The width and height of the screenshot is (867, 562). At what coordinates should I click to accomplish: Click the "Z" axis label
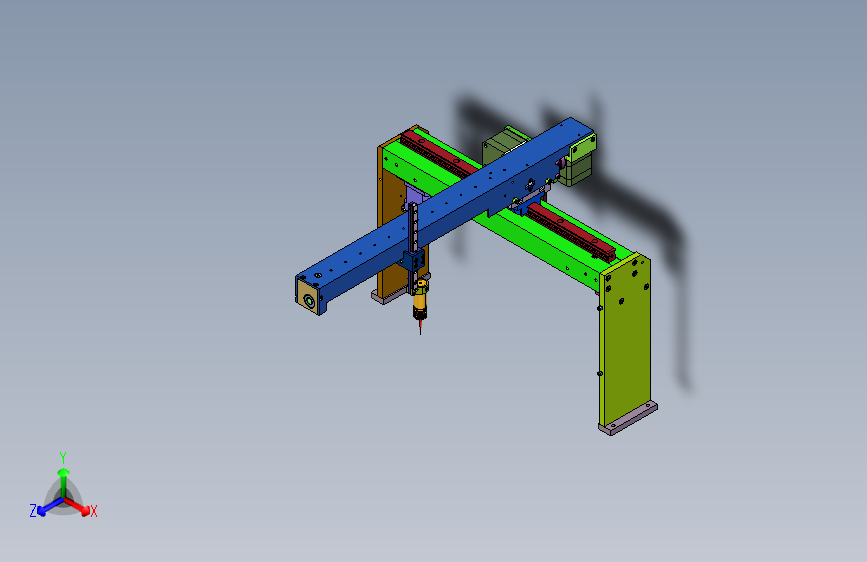tap(33, 511)
